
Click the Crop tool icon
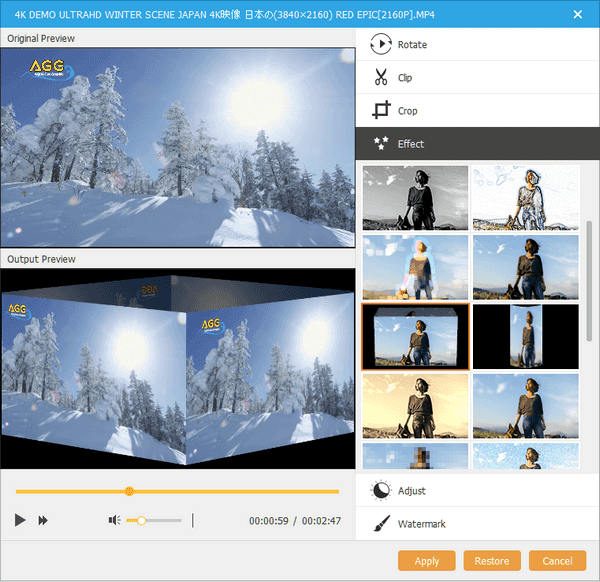click(380, 111)
